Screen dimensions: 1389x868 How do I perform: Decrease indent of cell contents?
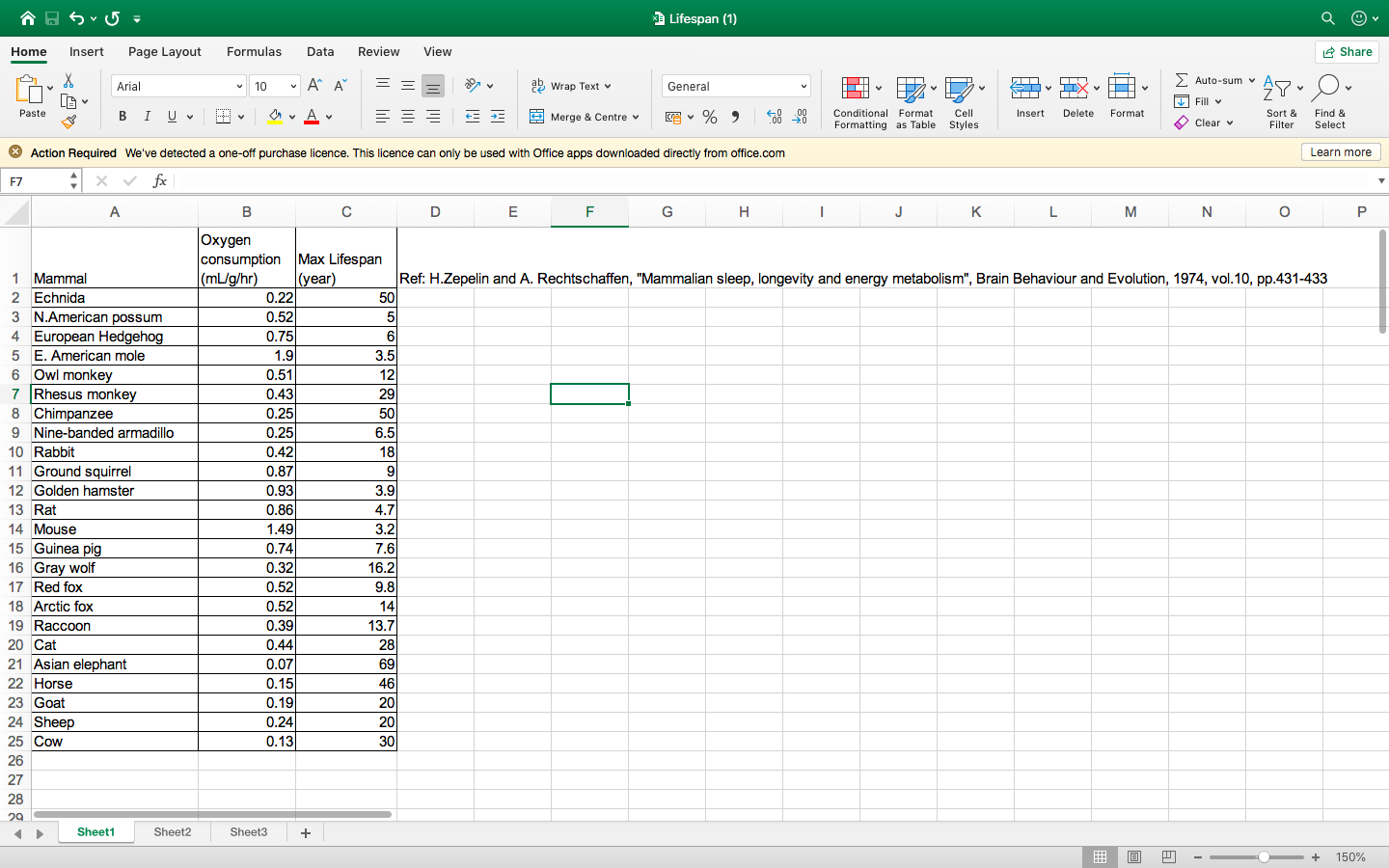[473, 117]
